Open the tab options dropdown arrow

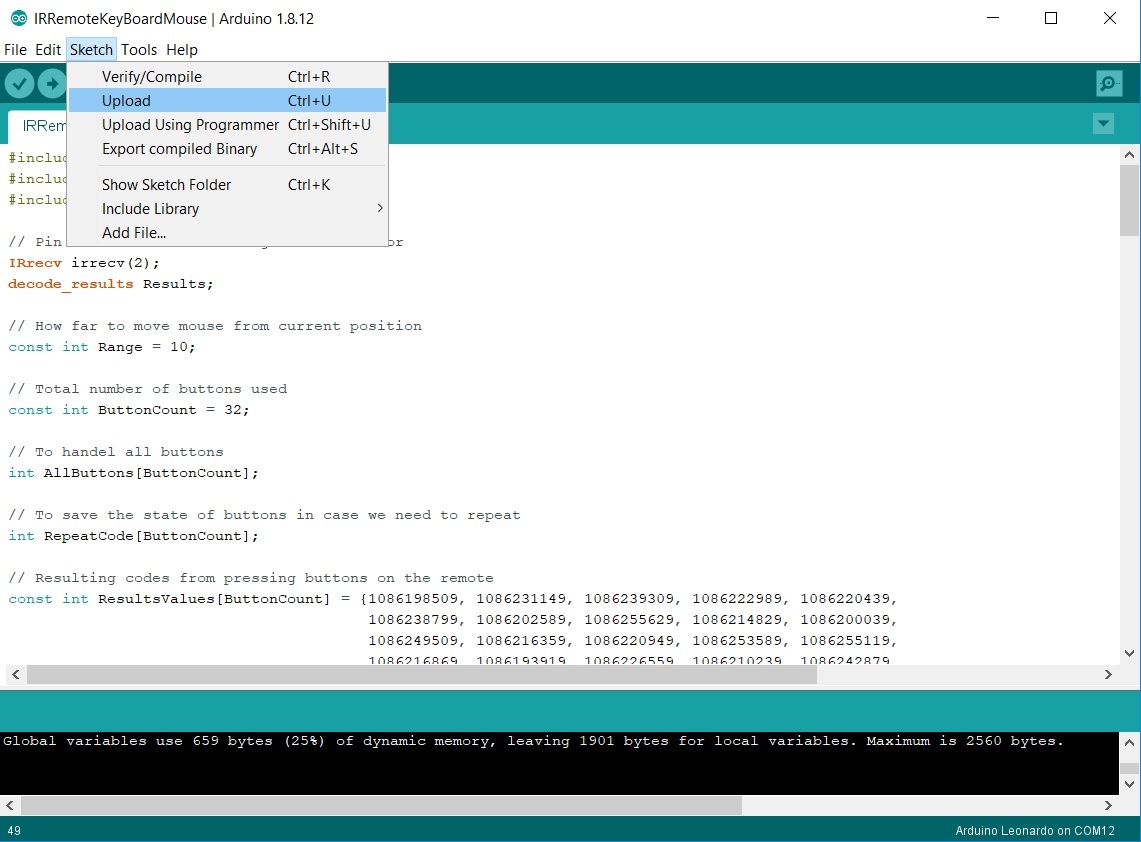(1103, 124)
